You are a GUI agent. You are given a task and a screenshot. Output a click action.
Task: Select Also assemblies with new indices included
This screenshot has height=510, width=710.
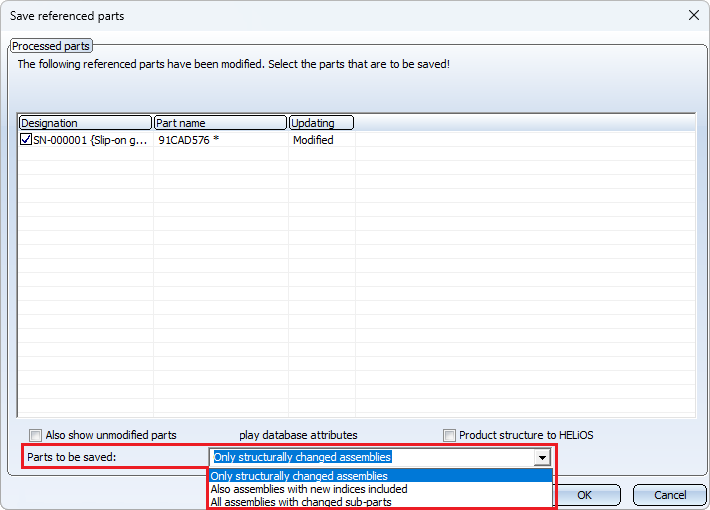[380, 489]
